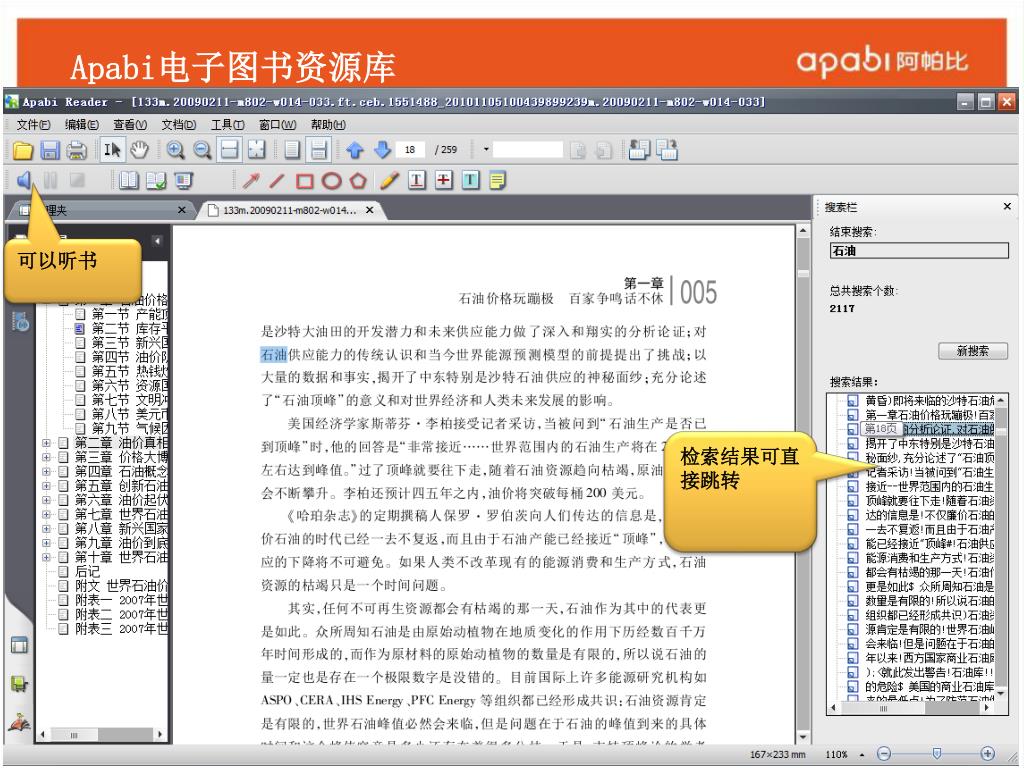Screen dimensions: 1024x768
Task: Select the rectangle drawing tool
Action: point(304,181)
